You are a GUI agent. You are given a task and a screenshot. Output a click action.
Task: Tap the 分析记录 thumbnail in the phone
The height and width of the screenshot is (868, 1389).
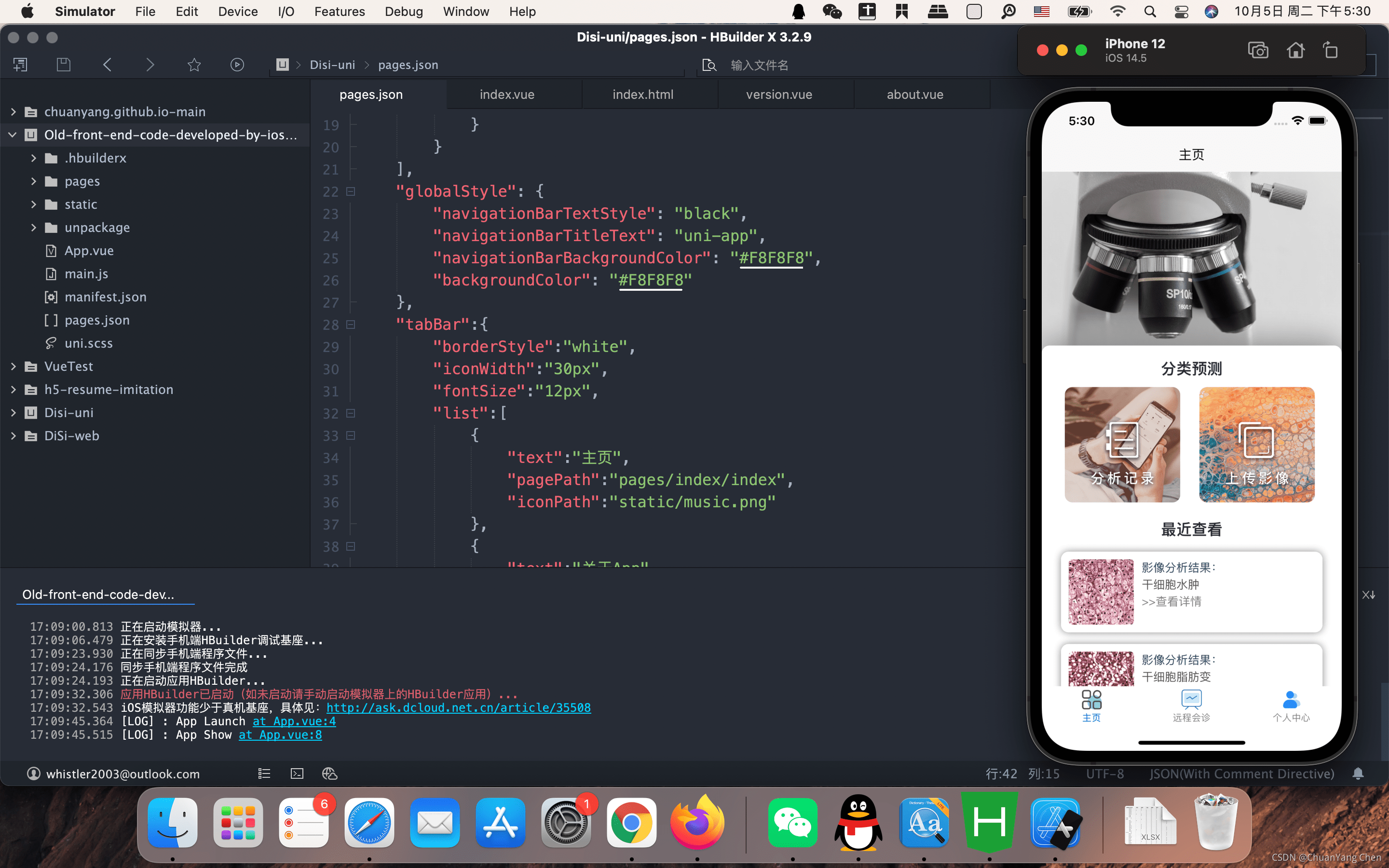coord(1122,444)
